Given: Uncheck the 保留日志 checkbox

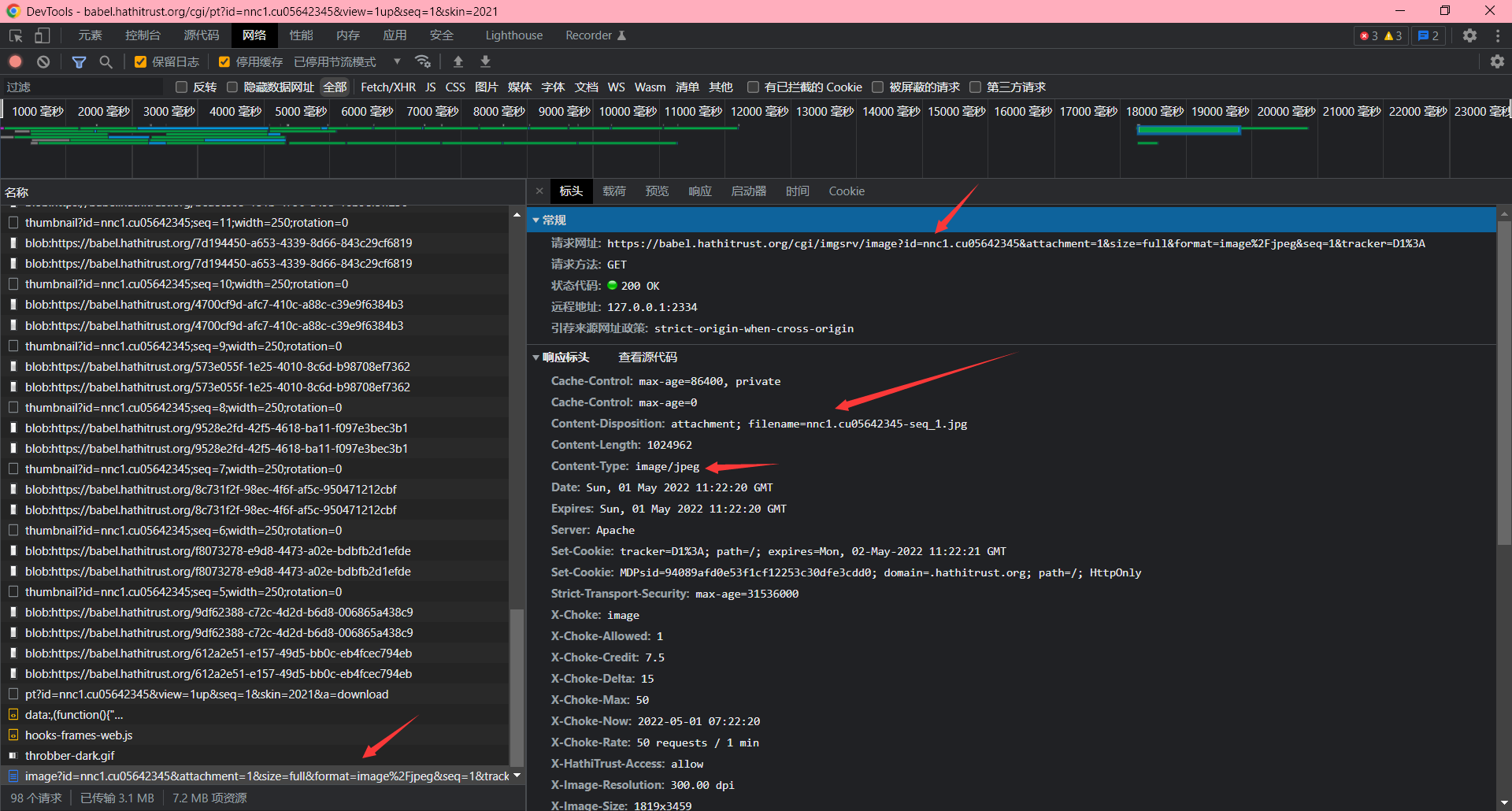Looking at the screenshot, I should 141,62.
